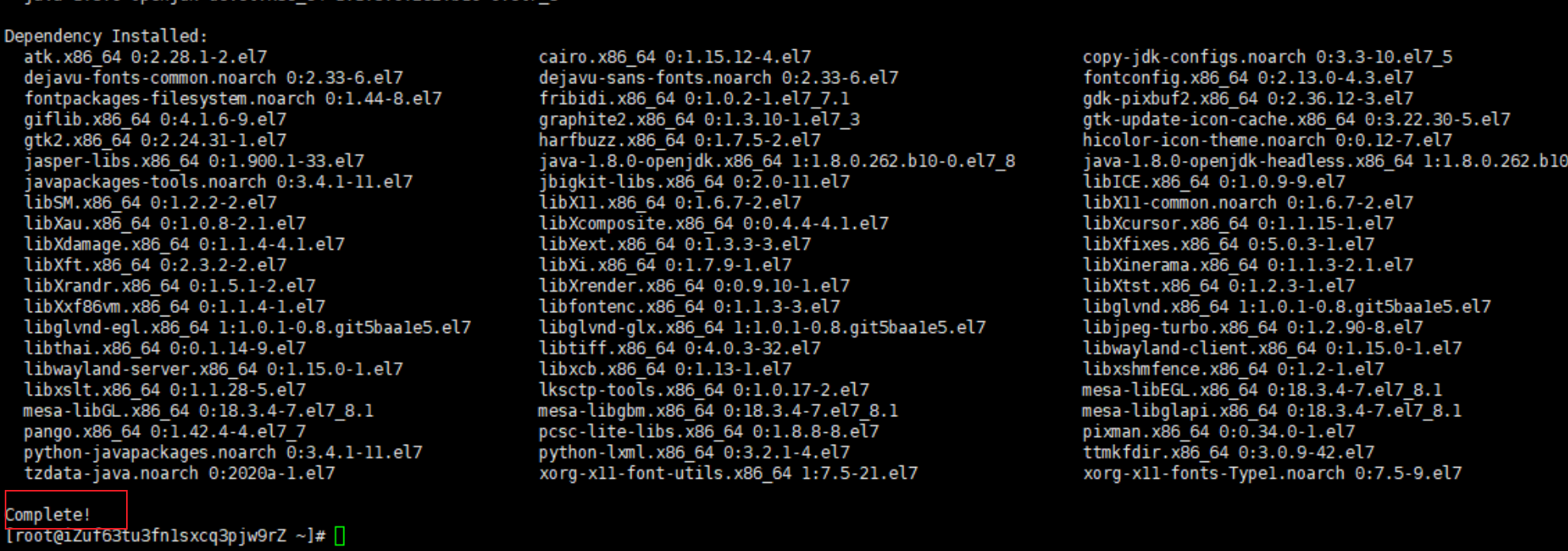The image size is (1568, 551).
Task: Click the java-1.8.0-openjdk.x86_64 entry in the middle column
Action: [776, 161]
